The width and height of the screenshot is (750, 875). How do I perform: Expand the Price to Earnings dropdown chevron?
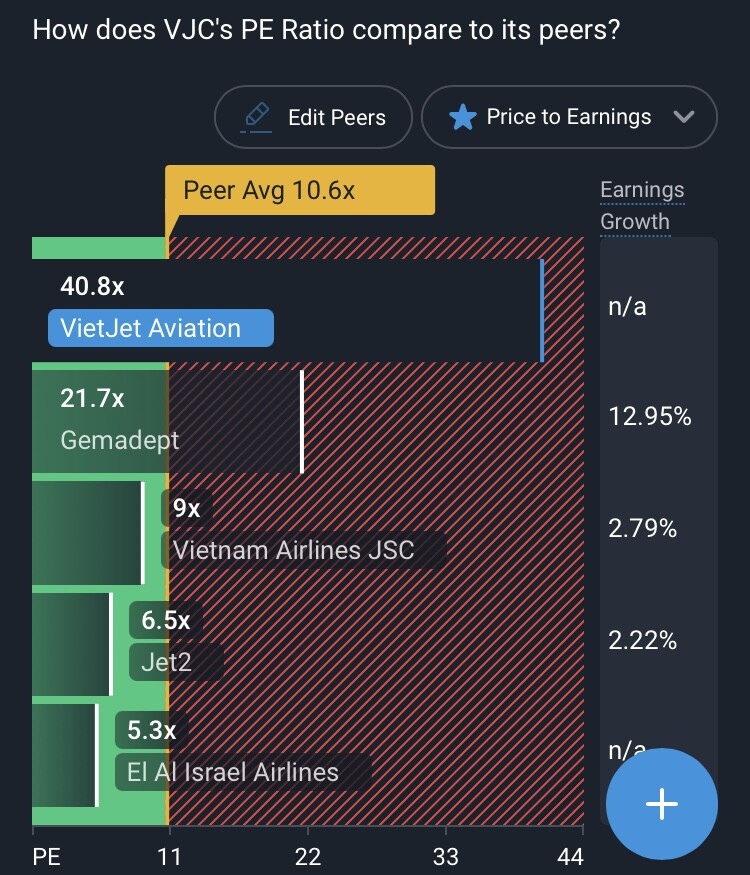click(x=684, y=117)
